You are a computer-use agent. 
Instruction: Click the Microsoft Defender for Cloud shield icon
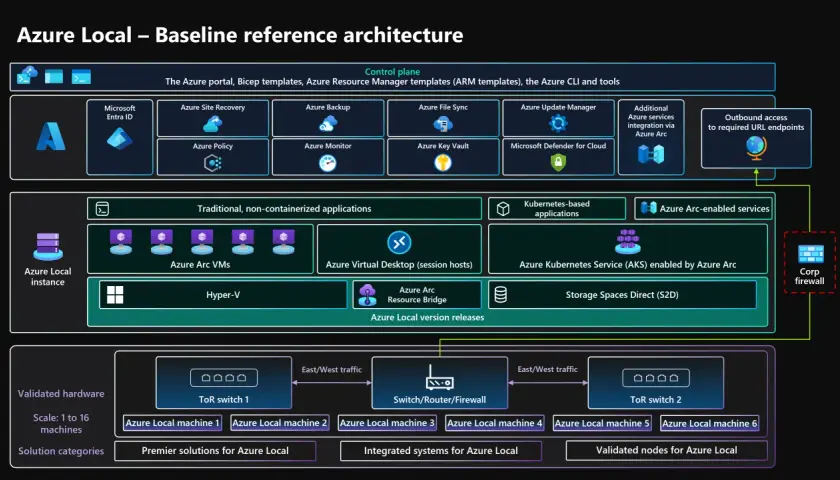tap(558, 163)
